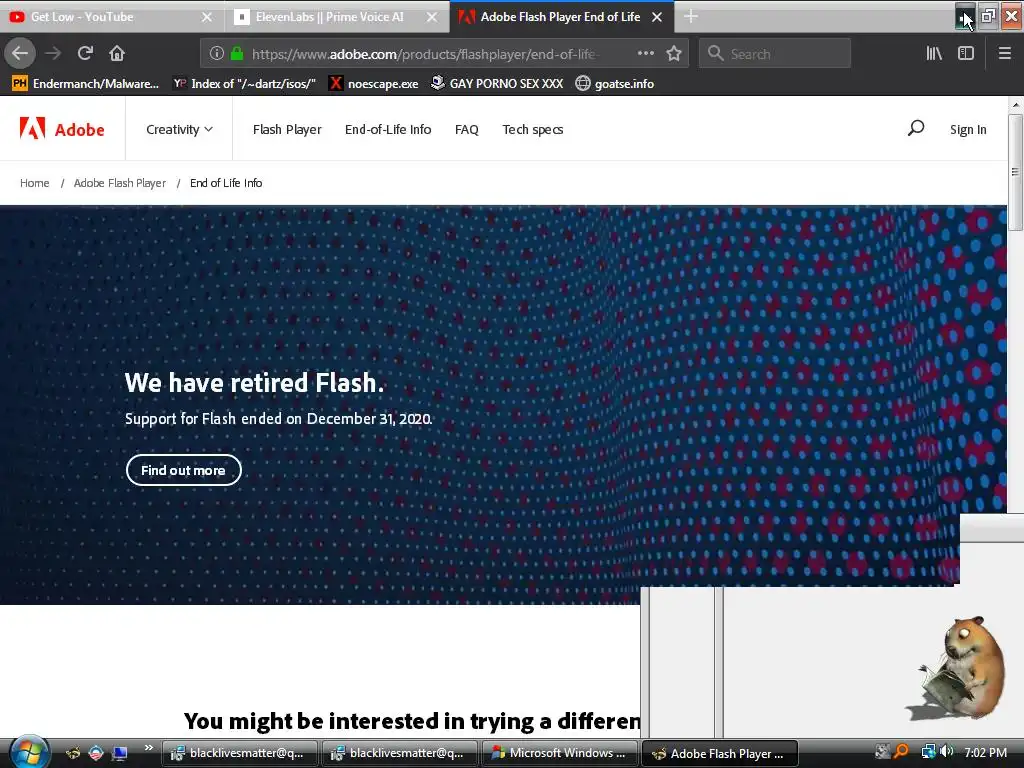This screenshot has width=1024, height=768.
Task: Close the Get Low YouTube tab
Action: (206, 17)
